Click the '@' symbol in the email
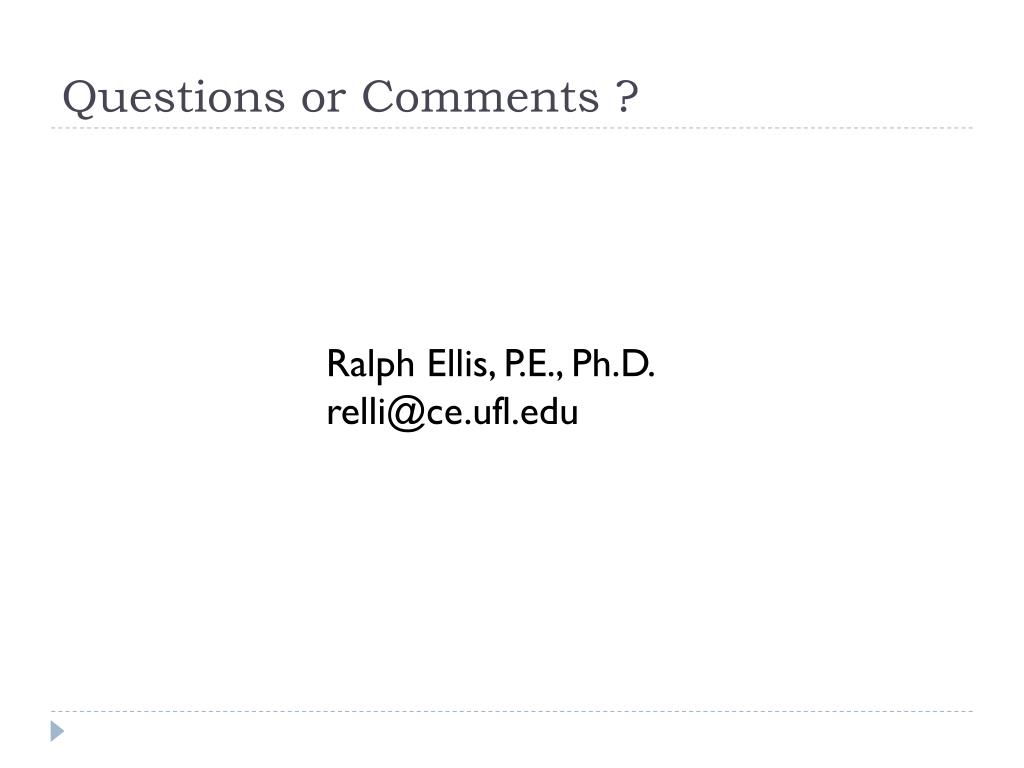1024x768 pixels. coord(406,414)
